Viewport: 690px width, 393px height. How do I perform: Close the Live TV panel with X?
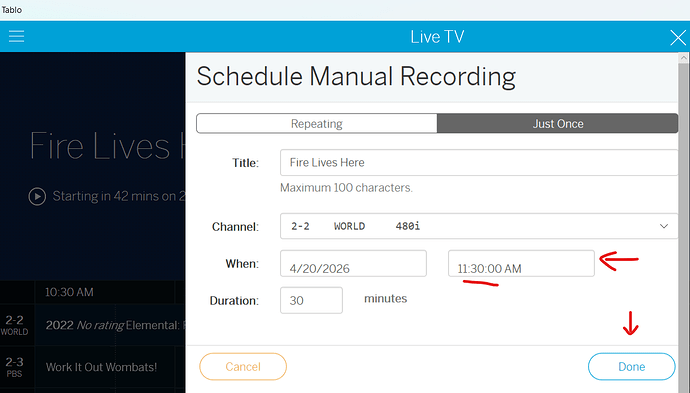click(x=678, y=37)
